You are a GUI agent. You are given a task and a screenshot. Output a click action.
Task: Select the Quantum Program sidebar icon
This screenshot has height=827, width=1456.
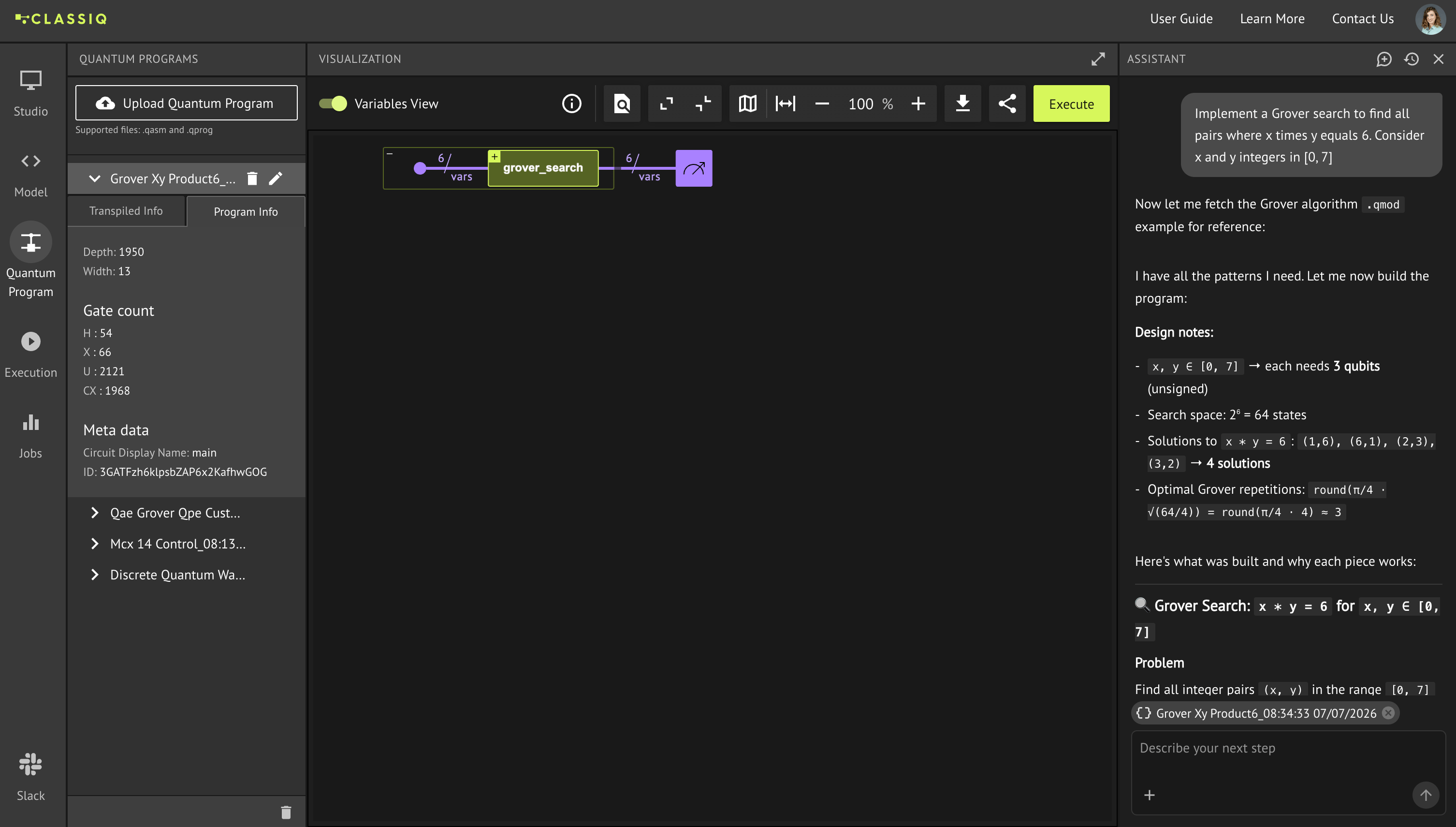30,242
